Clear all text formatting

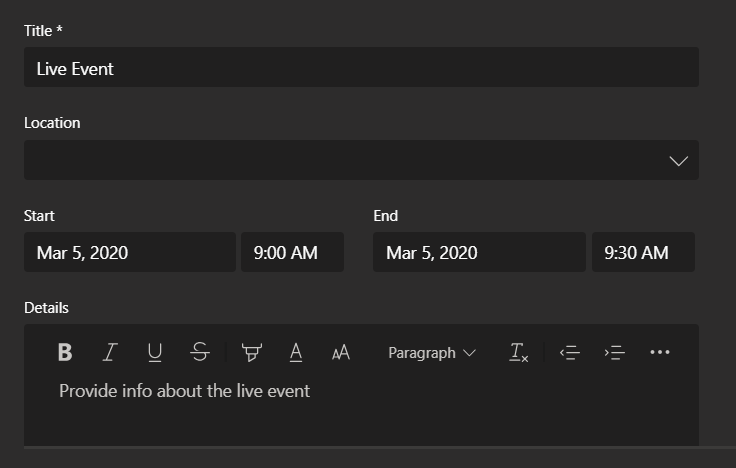pyautogui.click(x=519, y=352)
